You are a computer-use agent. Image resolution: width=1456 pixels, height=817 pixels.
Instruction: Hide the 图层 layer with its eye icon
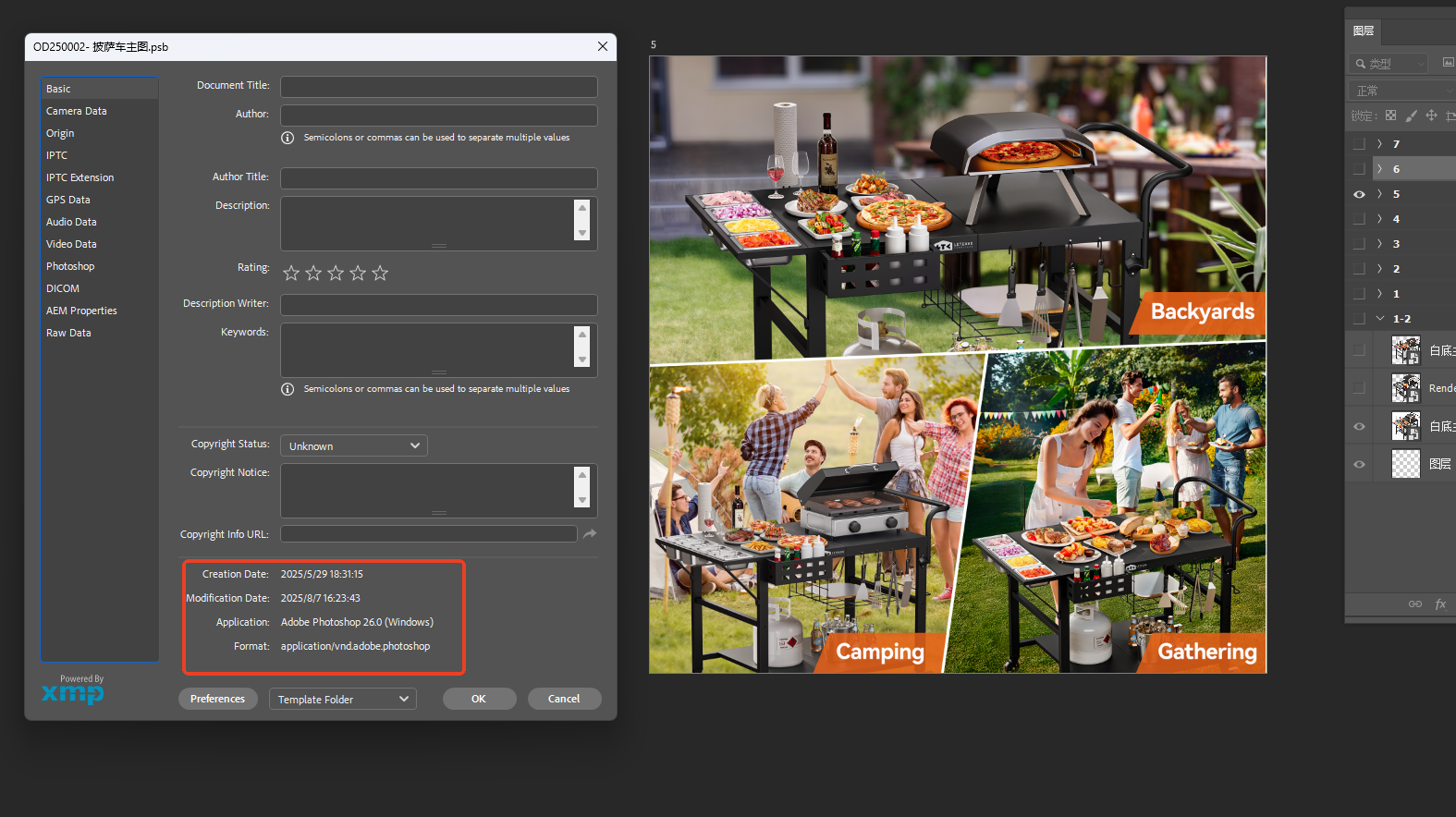click(x=1359, y=464)
